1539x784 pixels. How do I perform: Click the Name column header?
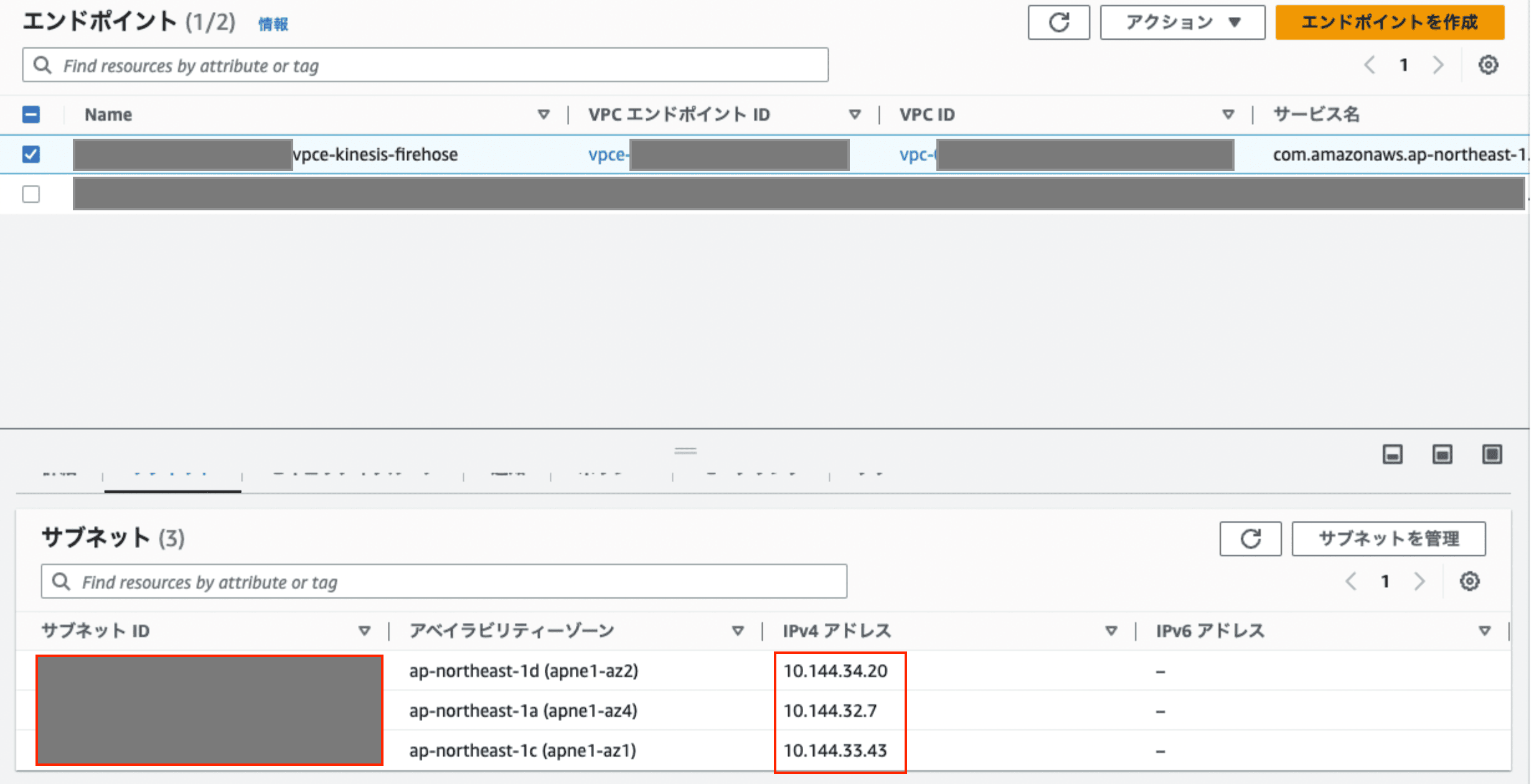point(108,114)
